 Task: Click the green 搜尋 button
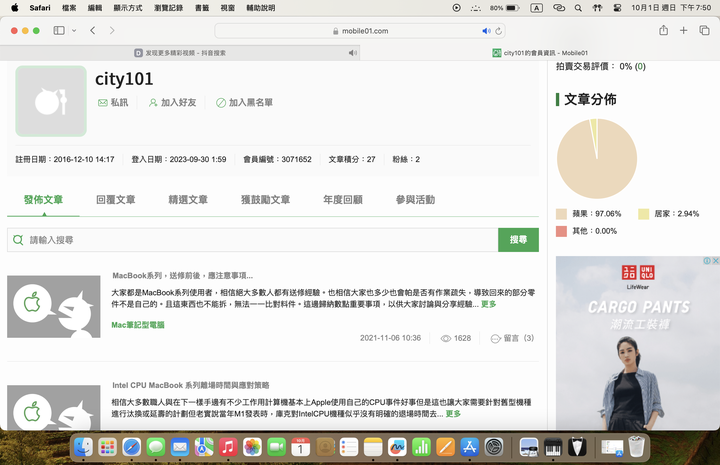click(x=518, y=240)
